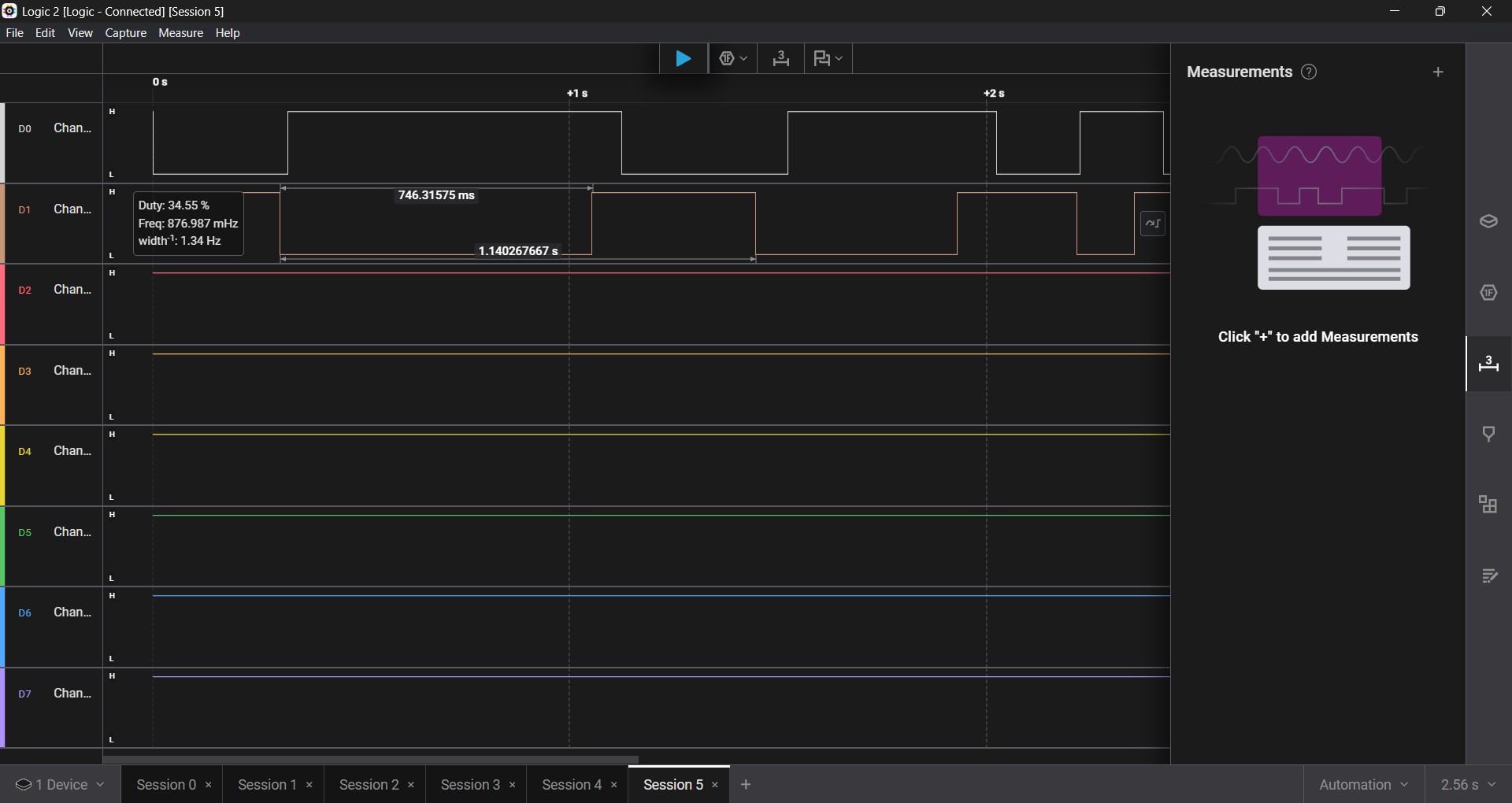Open the Device Settings sidebar icon

tap(1488, 221)
